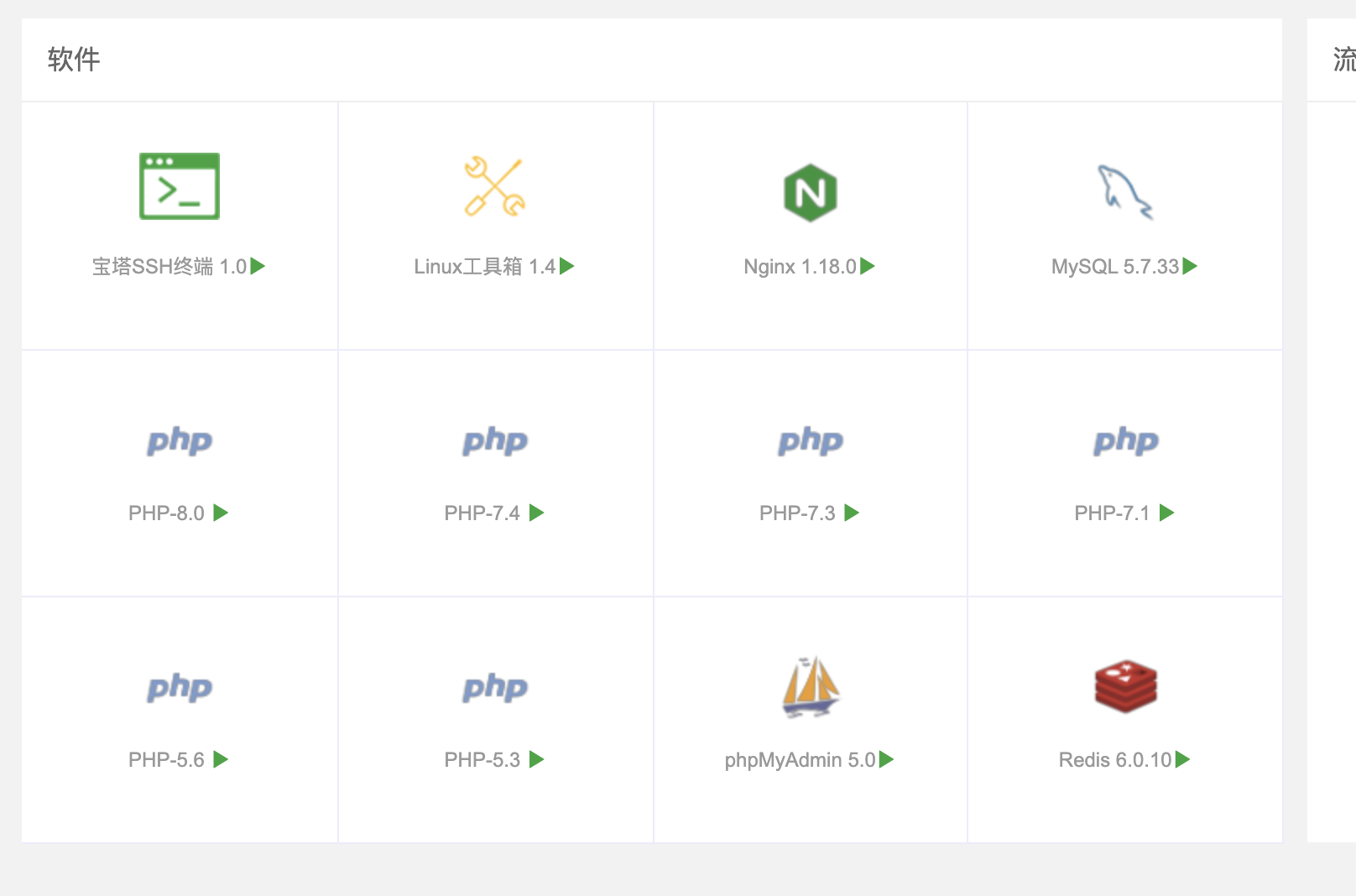Click green arrow beside phpMyAdmin 5.0
Screen dimensions: 1356x896
click(886, 759)
